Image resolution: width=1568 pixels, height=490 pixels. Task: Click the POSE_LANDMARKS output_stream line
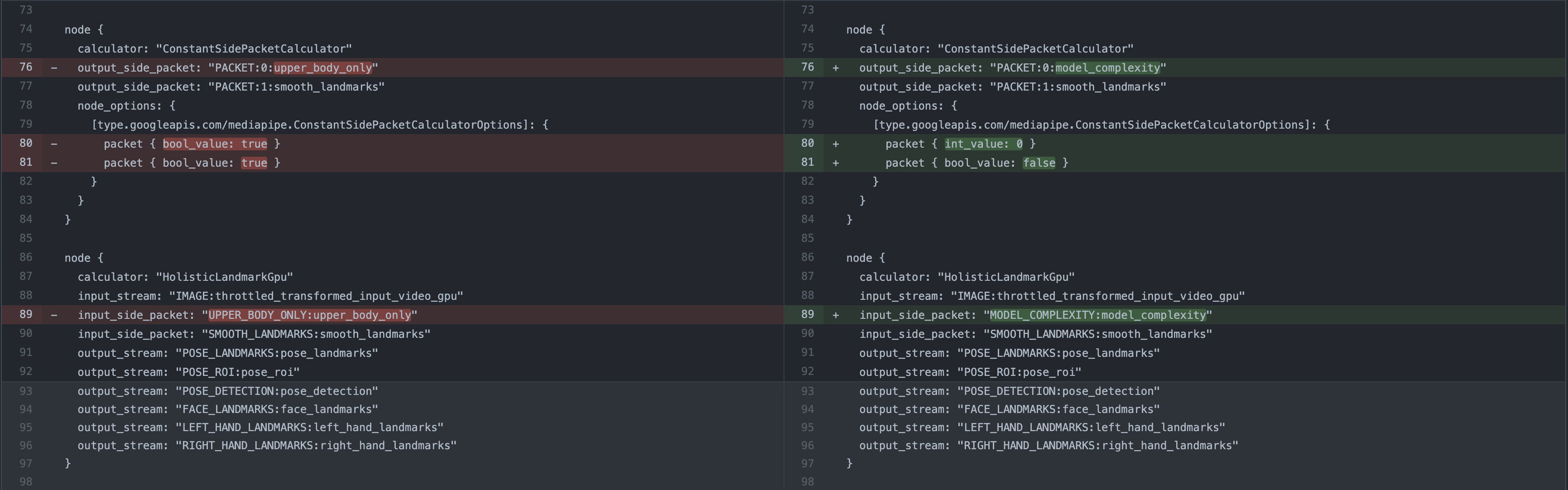pyautogui.click(x=228, y=352)
